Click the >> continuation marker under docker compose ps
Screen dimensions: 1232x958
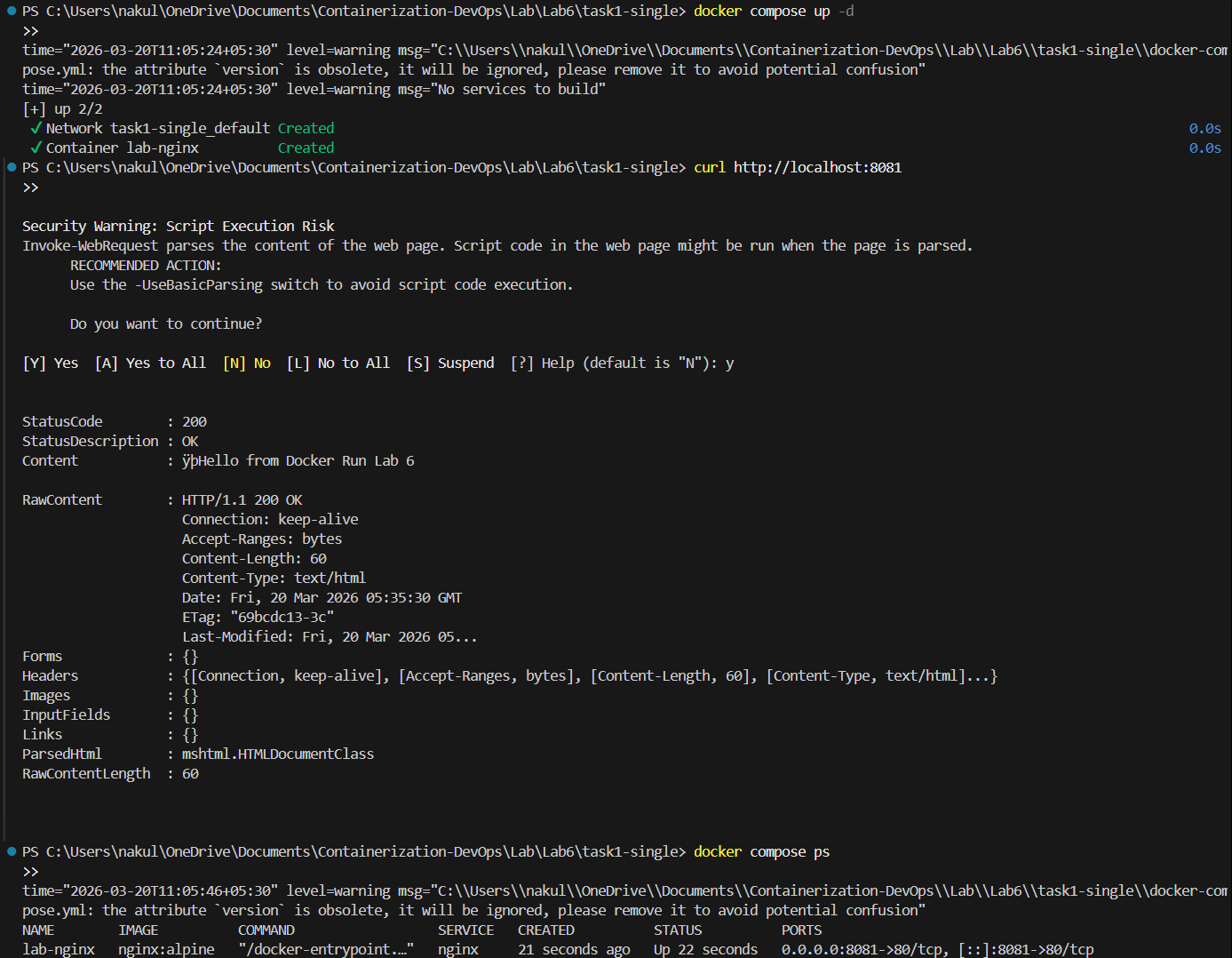pyautogui.click(x=30, y=872)
